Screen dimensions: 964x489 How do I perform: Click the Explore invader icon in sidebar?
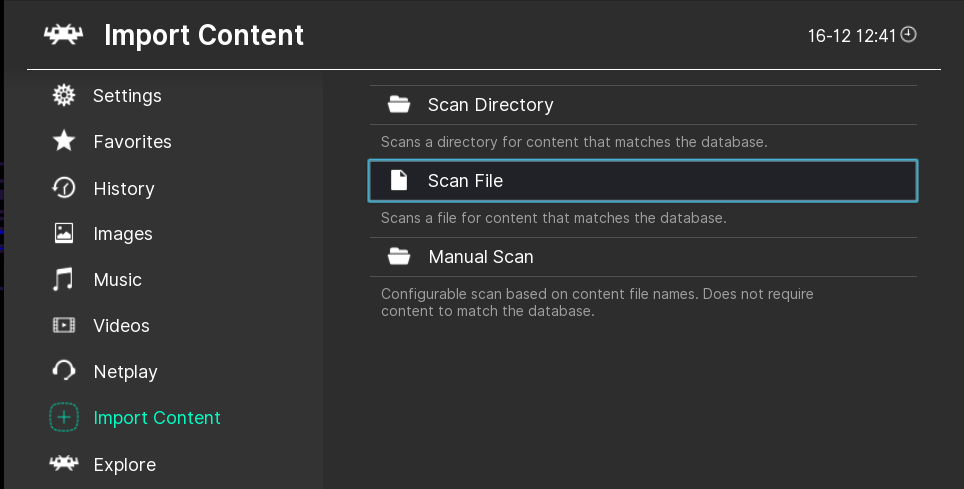pyautogui.click(x=64, y=464)
